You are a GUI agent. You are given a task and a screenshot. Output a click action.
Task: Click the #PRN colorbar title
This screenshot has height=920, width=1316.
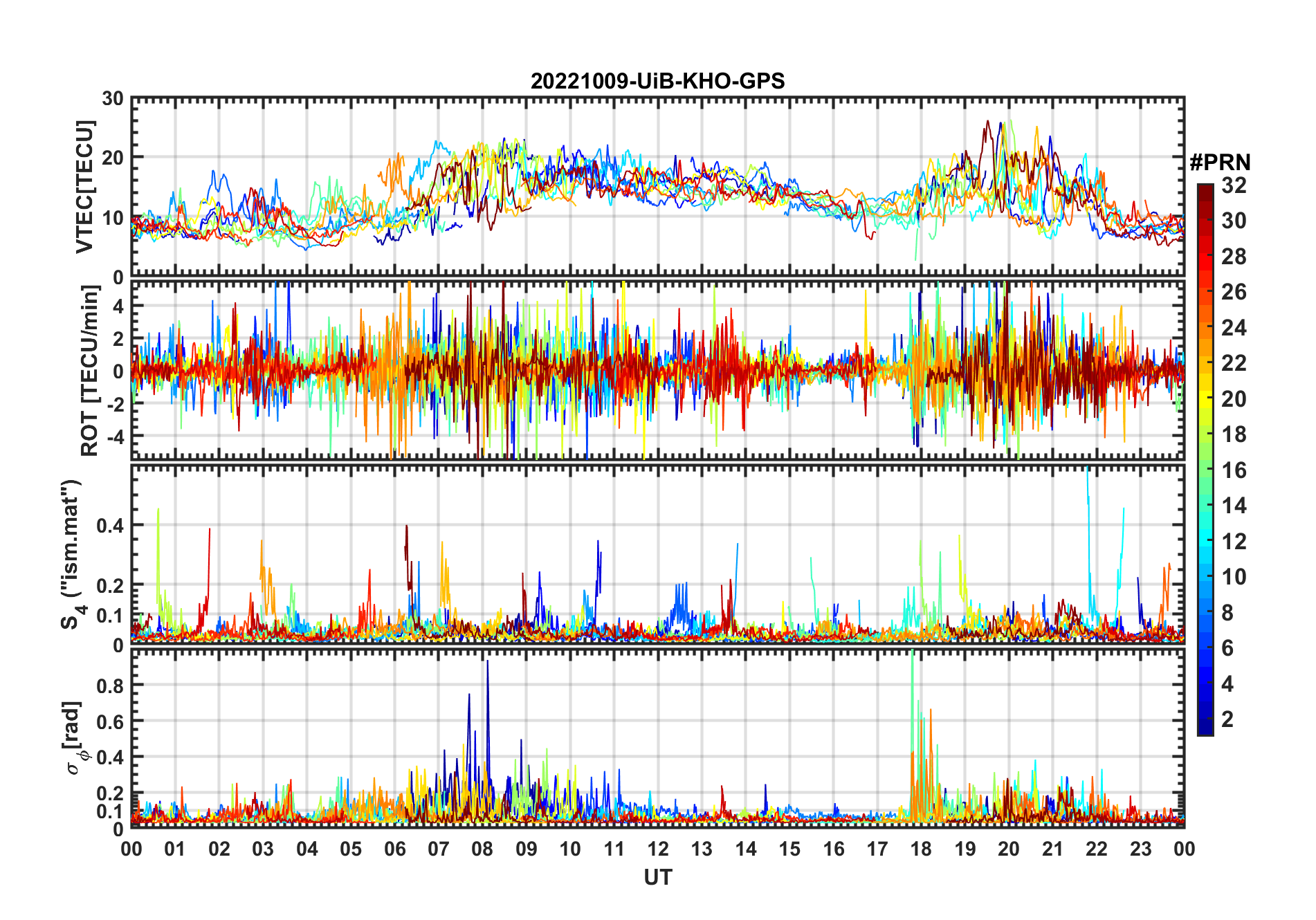(1220, 163)
